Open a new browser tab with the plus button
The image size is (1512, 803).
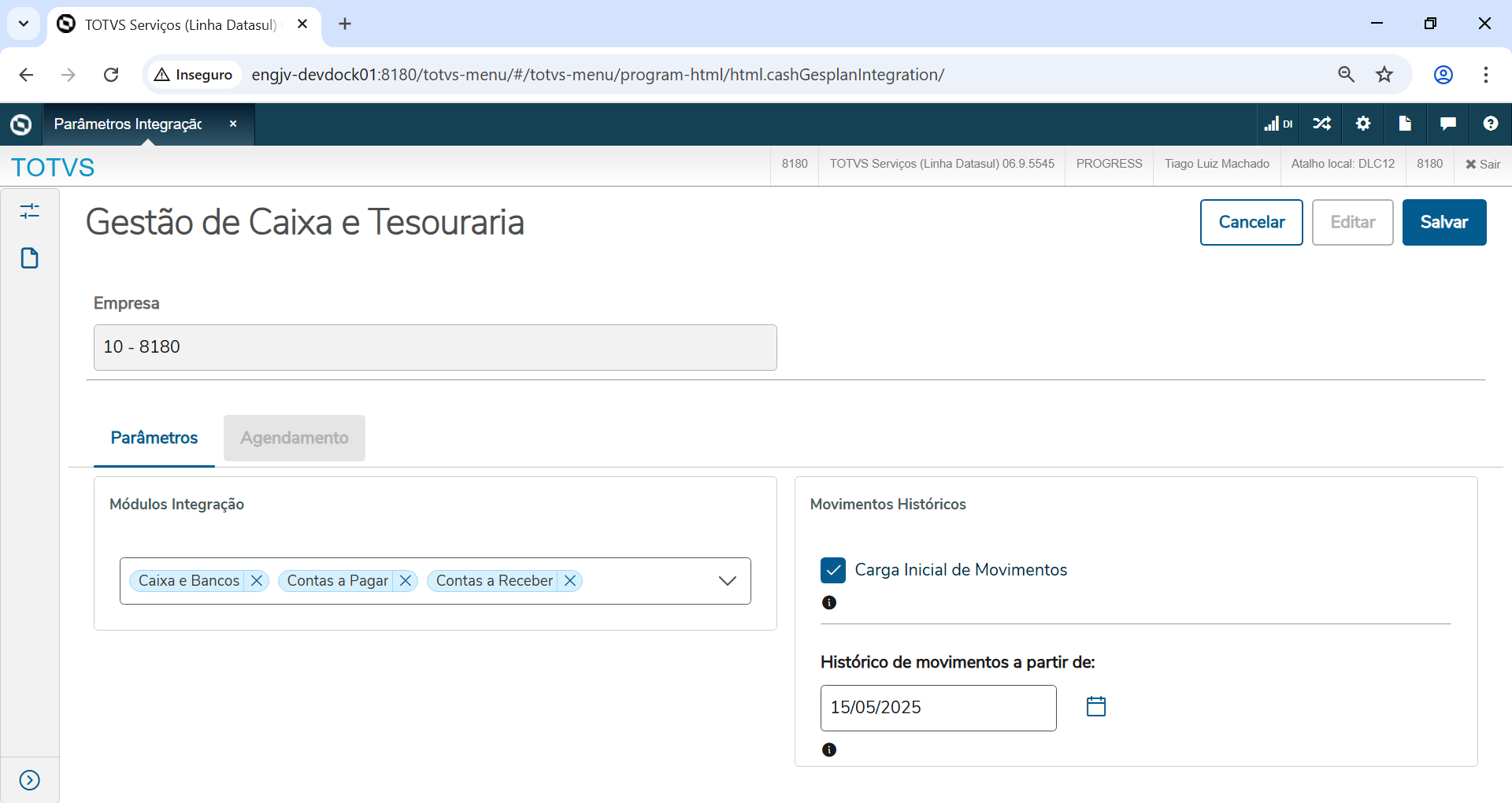click(345, 24)
